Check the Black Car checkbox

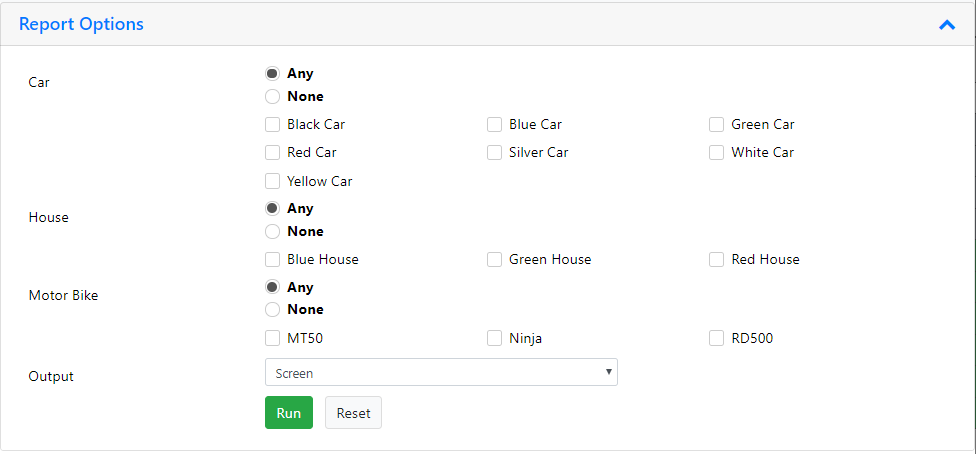click(x=272, y=125)
